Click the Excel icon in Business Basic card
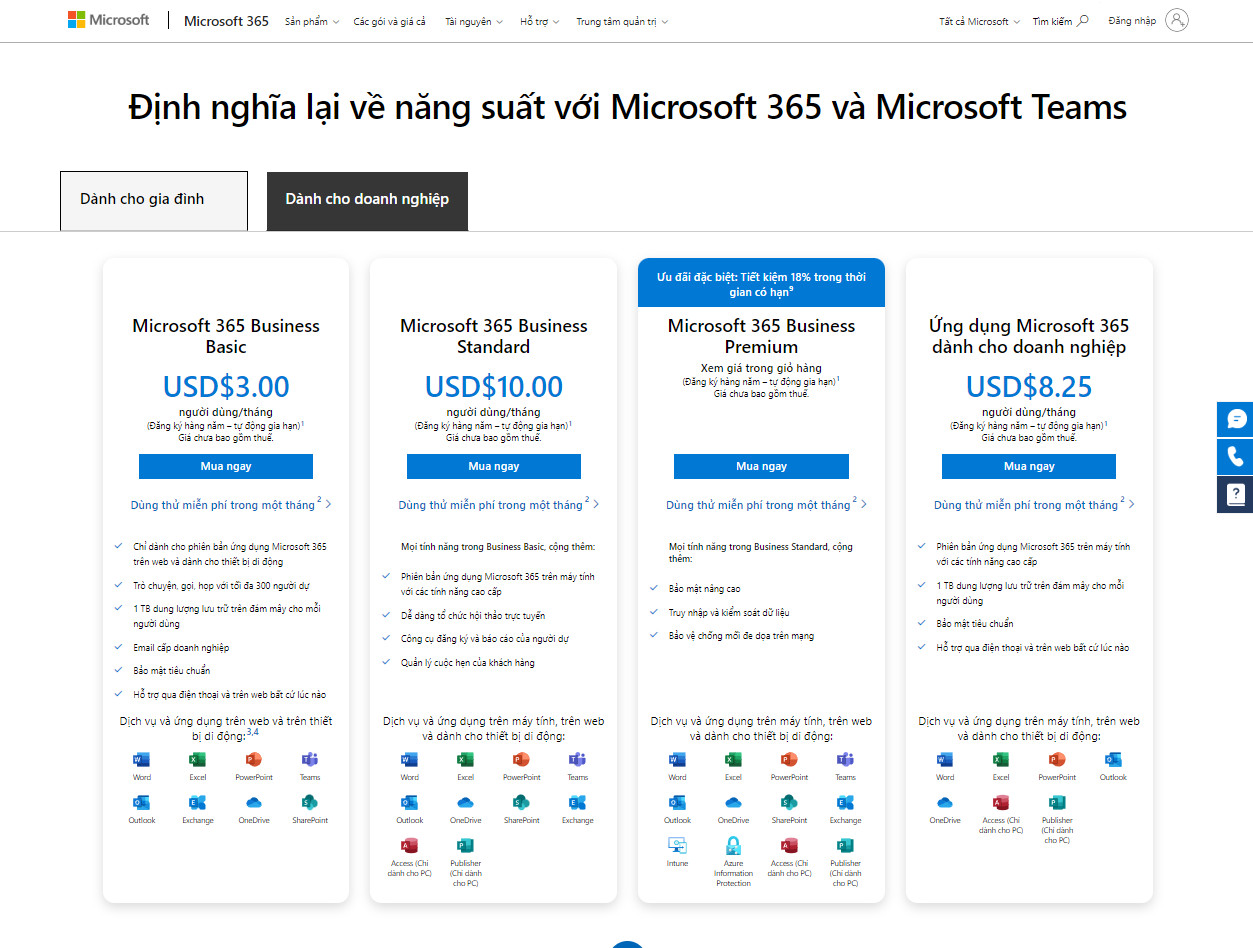 click(197, 760)
